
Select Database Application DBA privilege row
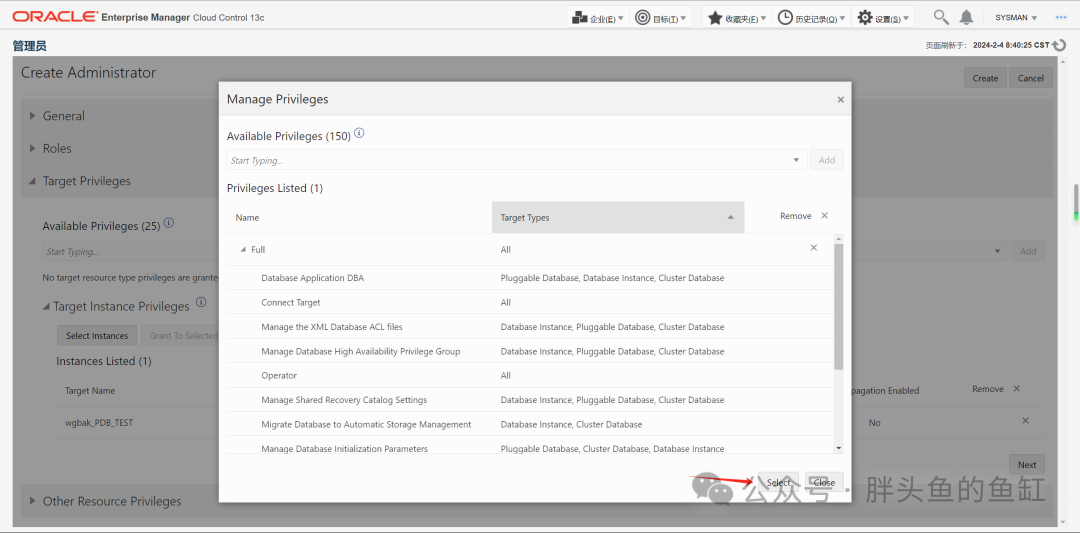(x=530, y=278)
